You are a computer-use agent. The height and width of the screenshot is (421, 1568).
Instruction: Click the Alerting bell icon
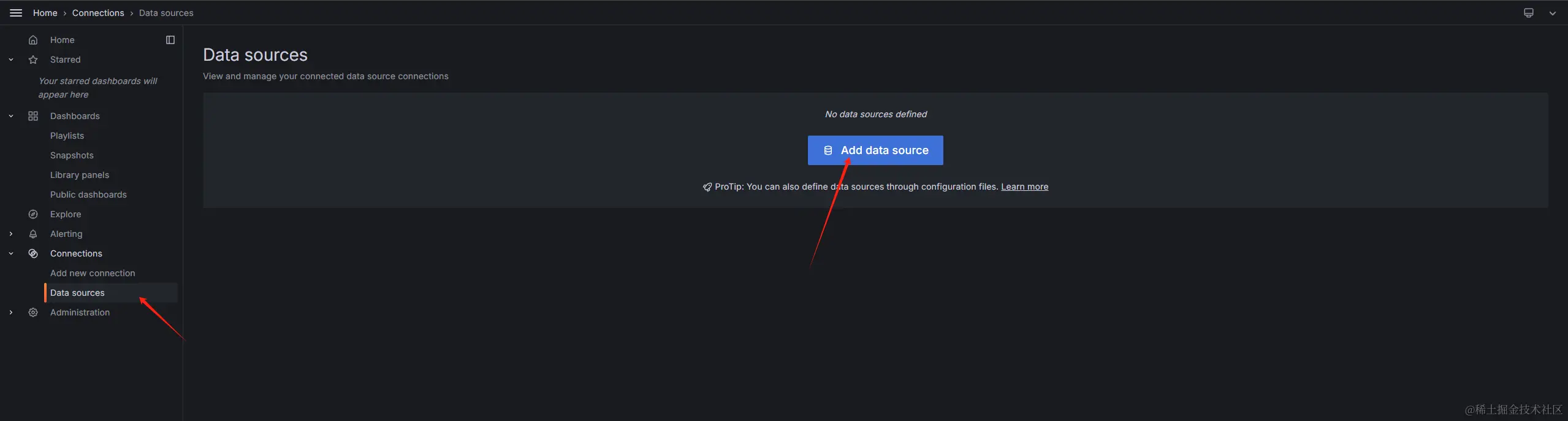pos(33,234)
